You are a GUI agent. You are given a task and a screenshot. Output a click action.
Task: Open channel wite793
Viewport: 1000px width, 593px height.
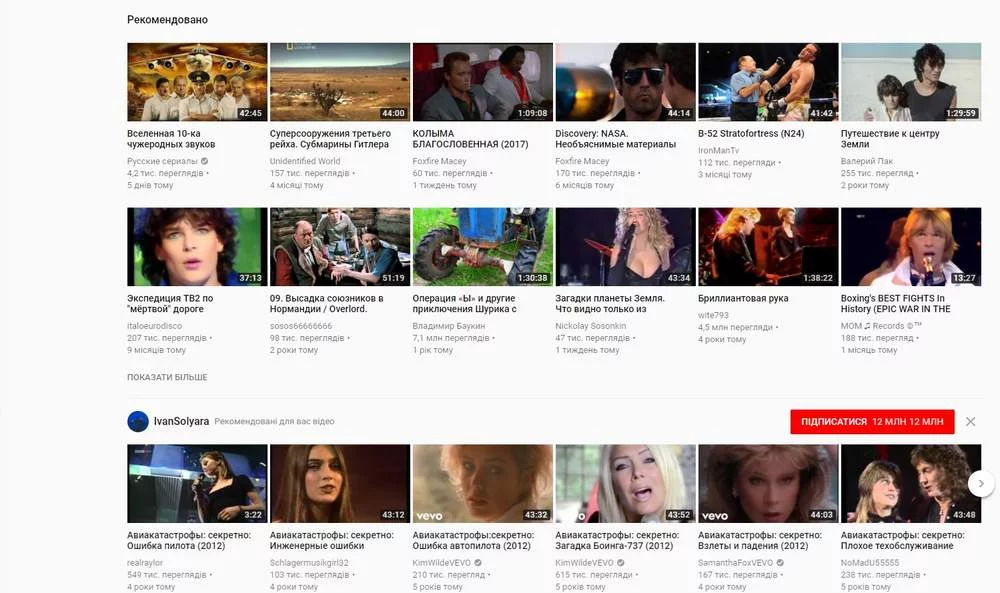click(713, 315)
